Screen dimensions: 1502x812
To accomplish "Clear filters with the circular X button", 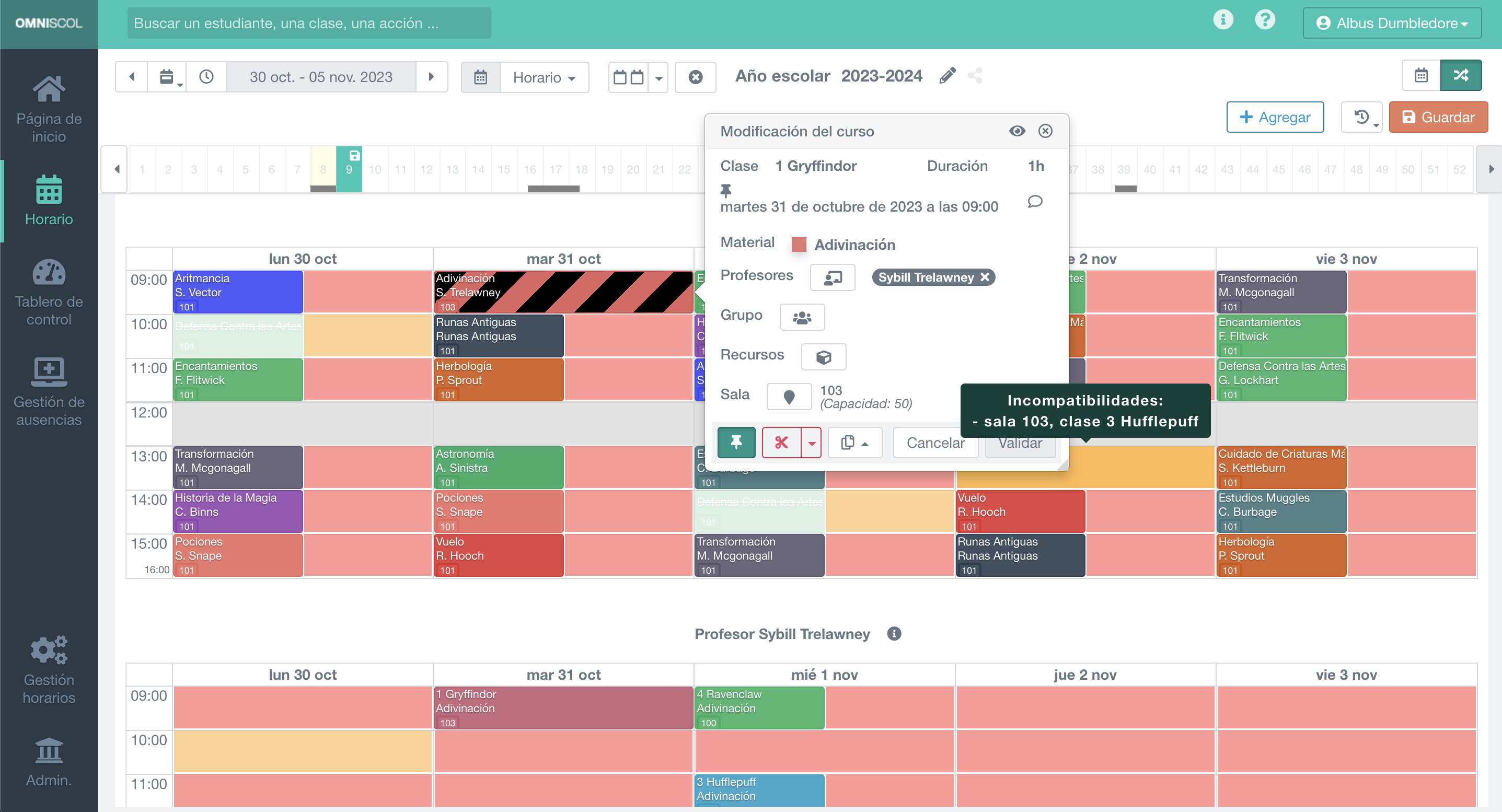I will pos(695,77).
